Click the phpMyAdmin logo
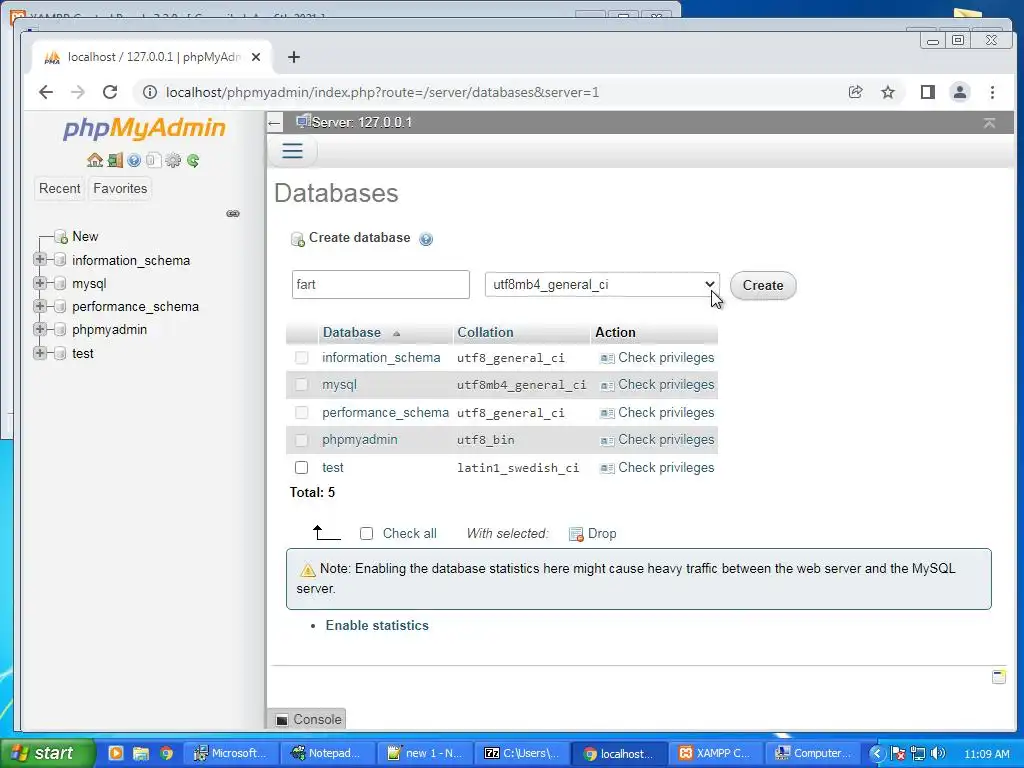Screen dimensions: 1024x768 point(144,128)
